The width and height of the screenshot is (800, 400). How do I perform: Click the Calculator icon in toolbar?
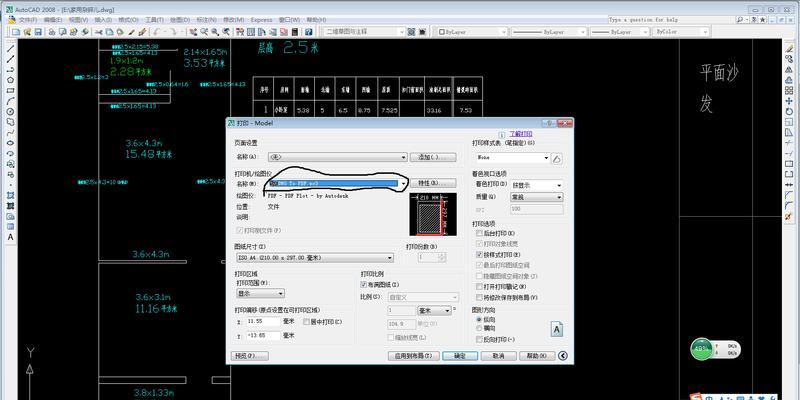click(294, 32)
